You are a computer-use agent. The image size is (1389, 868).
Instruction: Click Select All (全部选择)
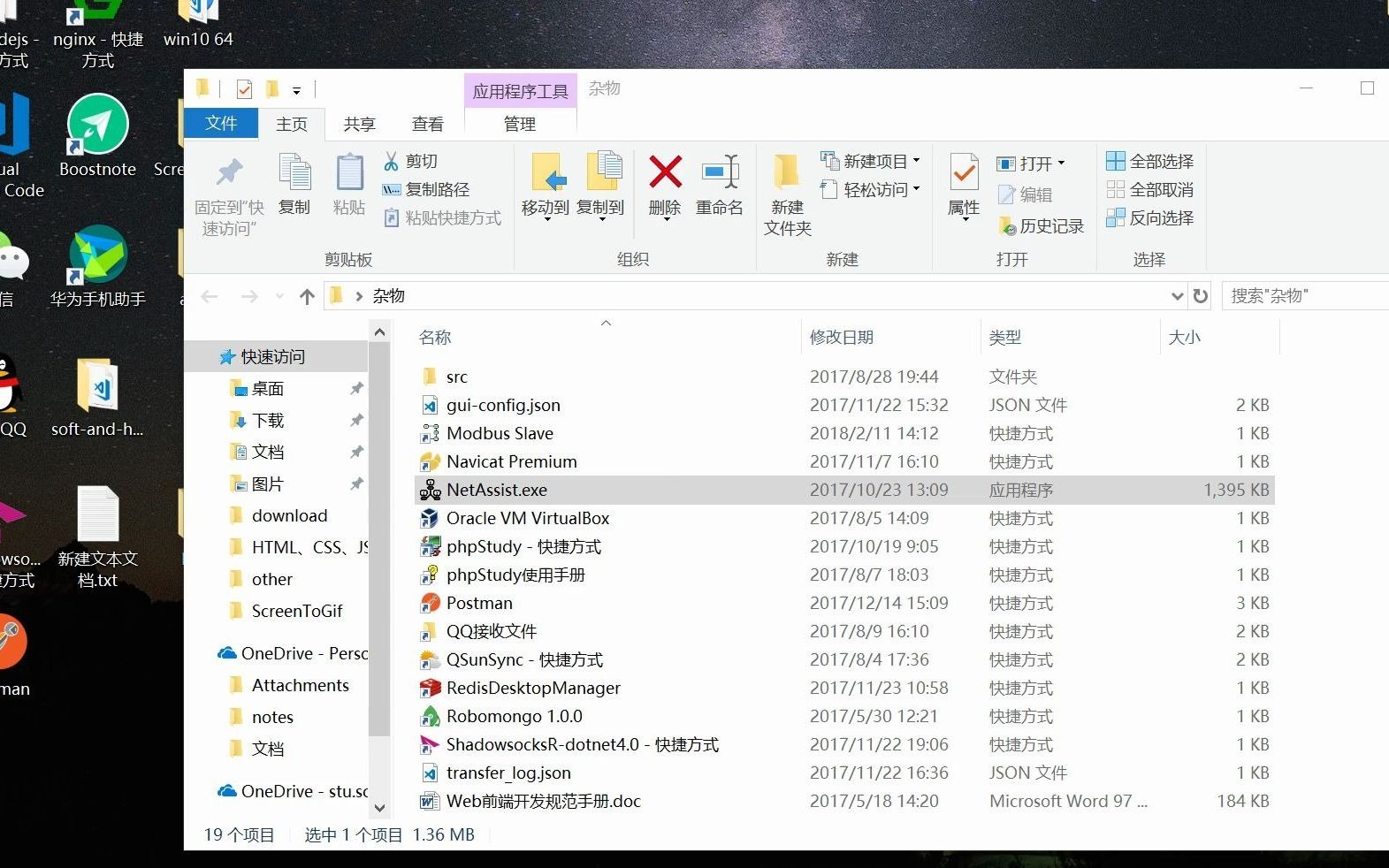pyautogui.click(x=1150, y=161)
